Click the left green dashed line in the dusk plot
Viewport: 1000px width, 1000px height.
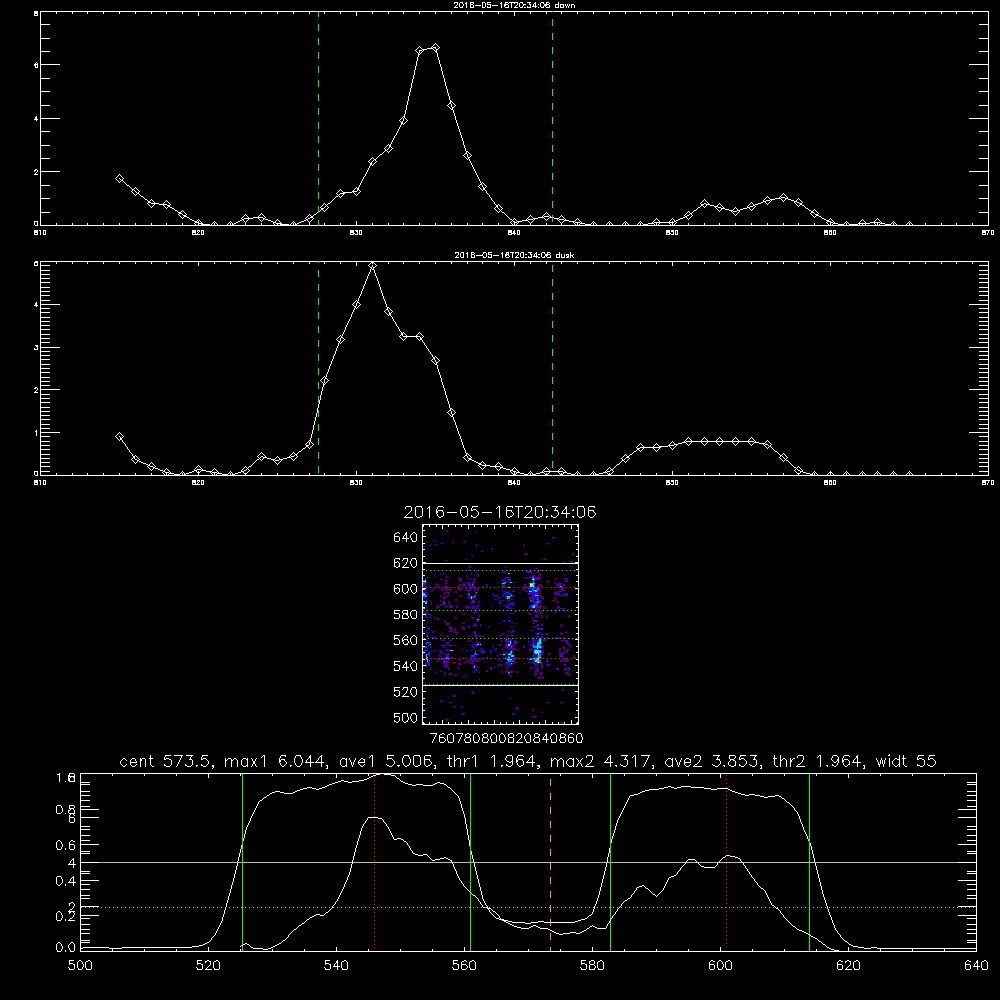(318, 368)
